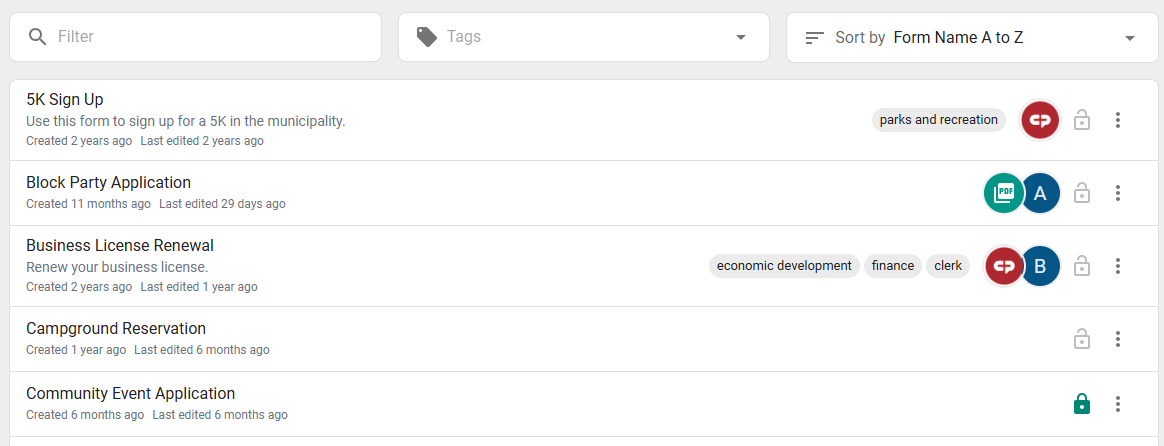The height and width of the screenshot is (446, 1164).
Task: Click the blue B avatar on Business License Renewal
Action: [1040, 266]
